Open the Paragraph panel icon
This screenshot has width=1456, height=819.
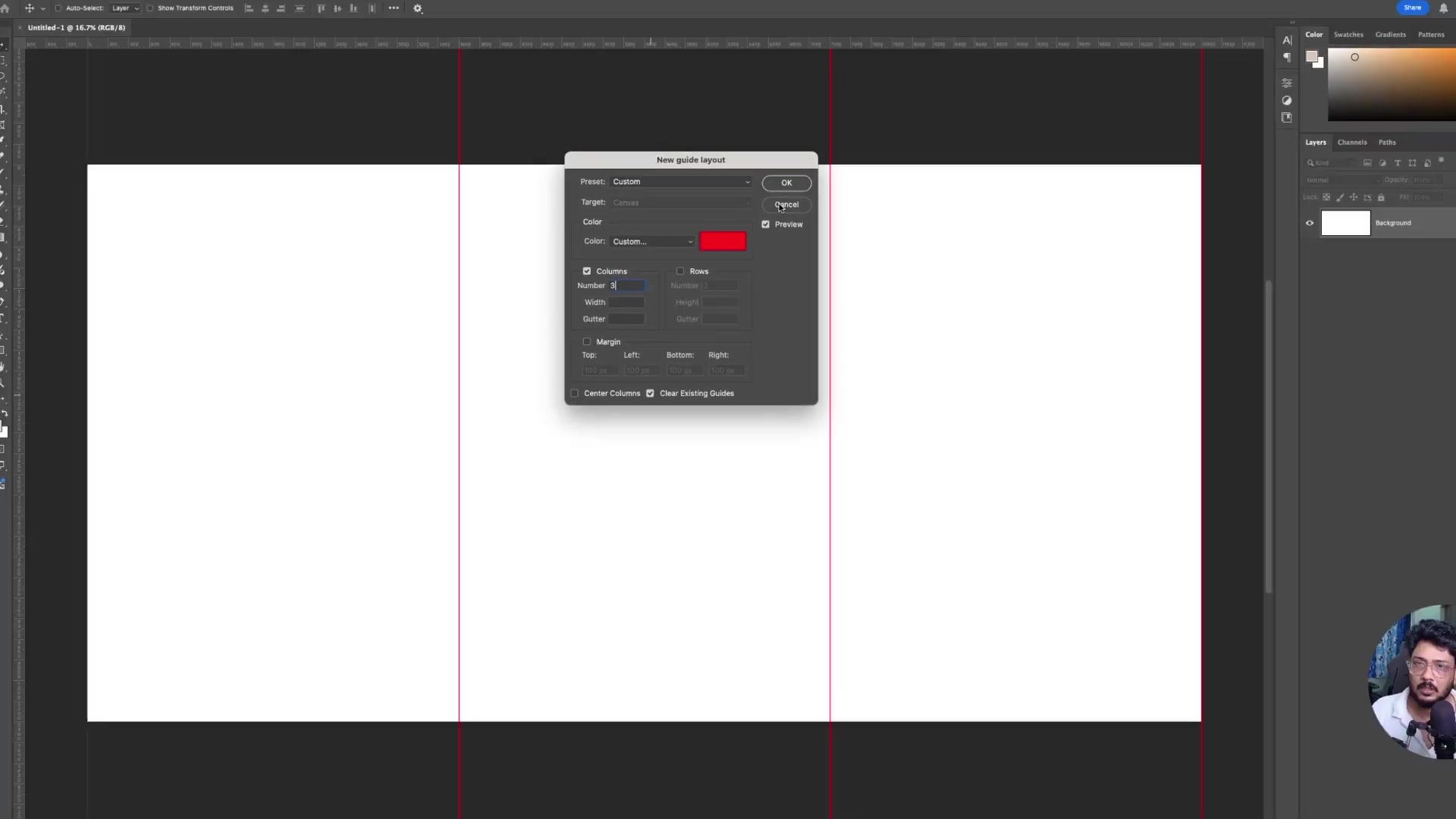click(1287, 58)
